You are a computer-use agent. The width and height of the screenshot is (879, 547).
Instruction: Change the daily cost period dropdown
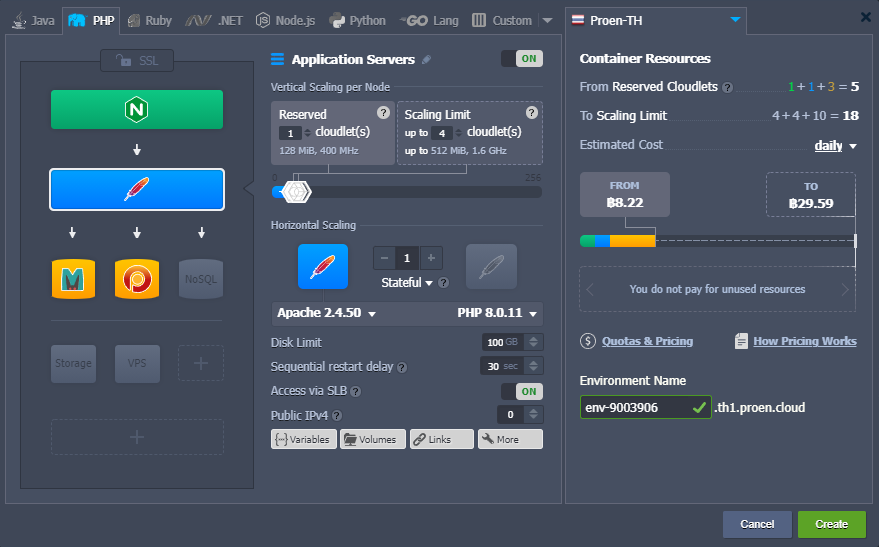point(835,146)
